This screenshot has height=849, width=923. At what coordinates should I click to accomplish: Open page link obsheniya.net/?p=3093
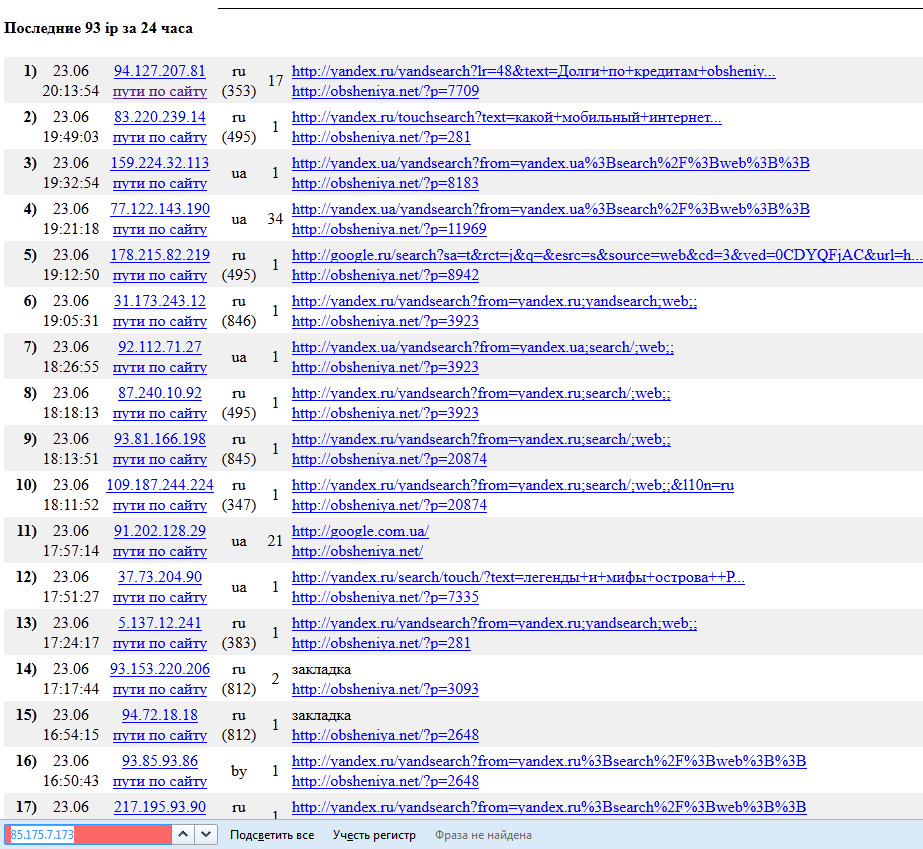[385, 689]
